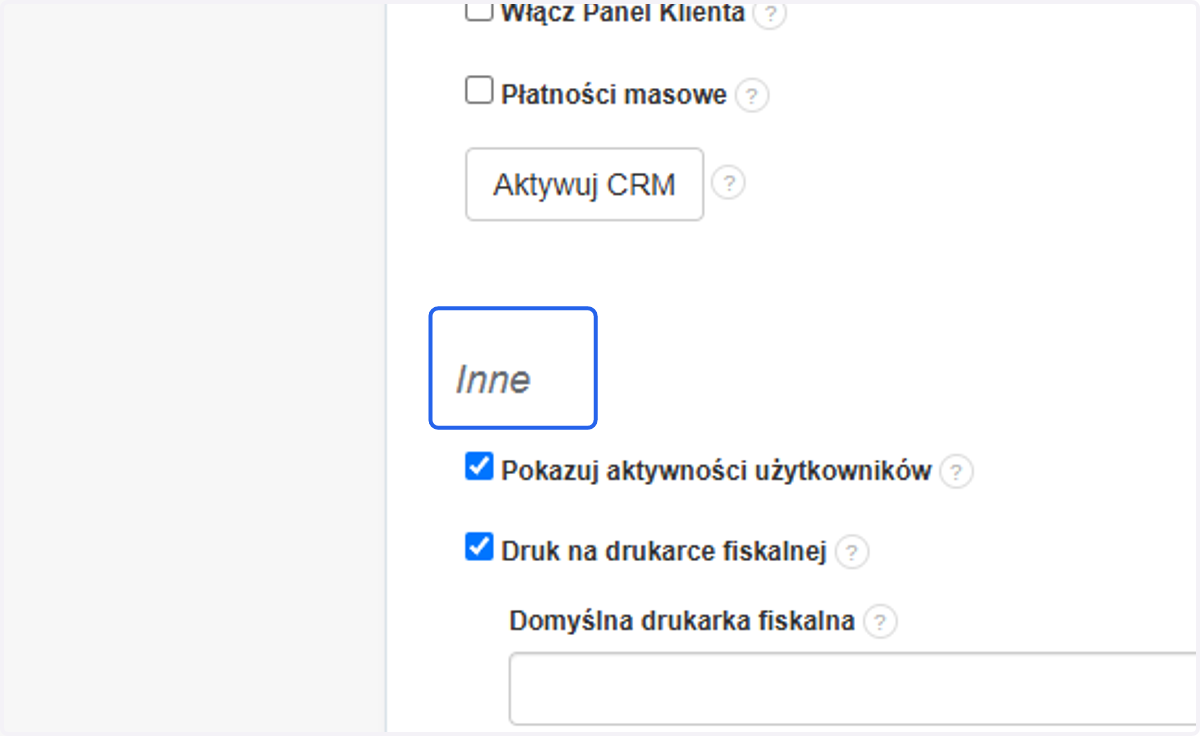Show help for Domyślna drukarka fiskalna

pos(880,622)
